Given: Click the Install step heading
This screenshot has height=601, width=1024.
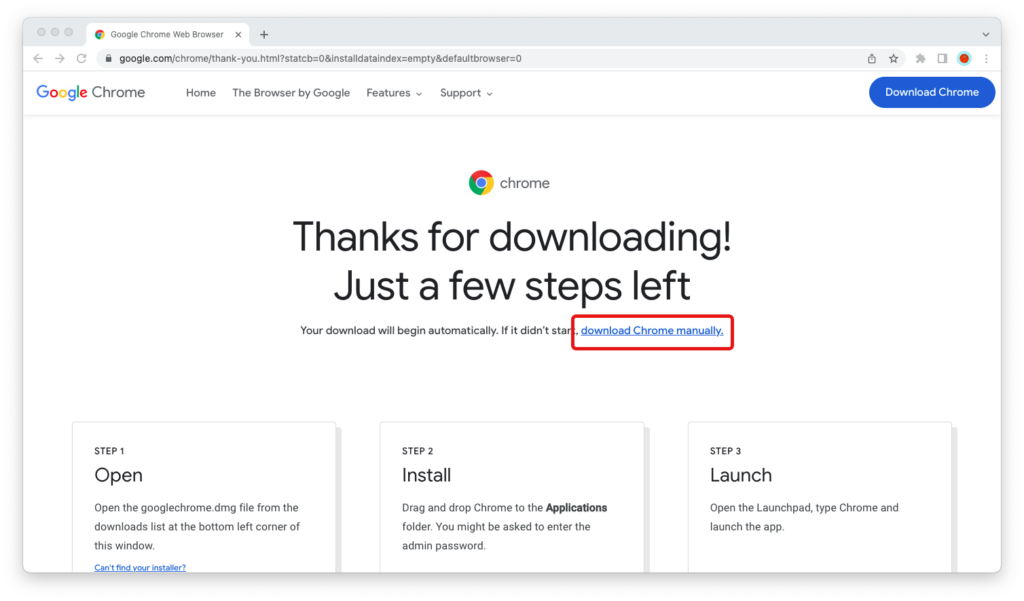Looking at the screenshot, I should tap(426, 475).
